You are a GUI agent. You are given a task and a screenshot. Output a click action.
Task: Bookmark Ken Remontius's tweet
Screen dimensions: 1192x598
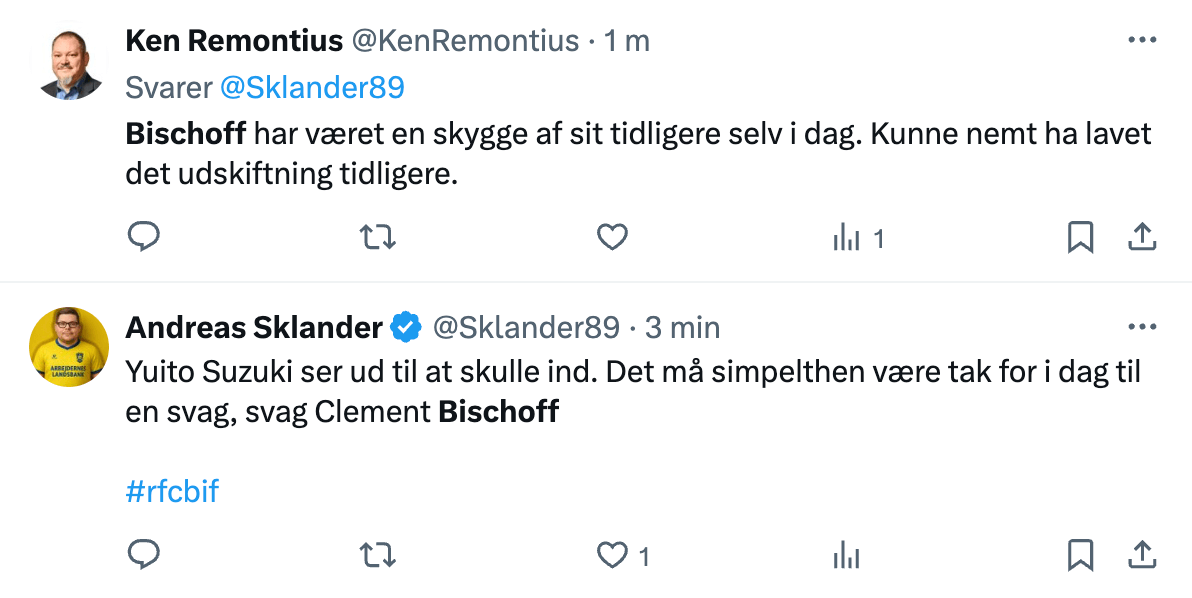pos(1080,237)
